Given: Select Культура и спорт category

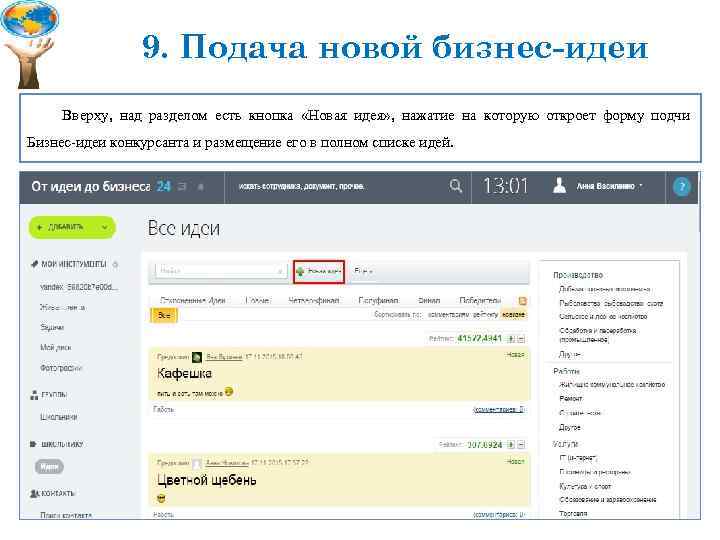Looking at the screenshot, I should (585, 486).
